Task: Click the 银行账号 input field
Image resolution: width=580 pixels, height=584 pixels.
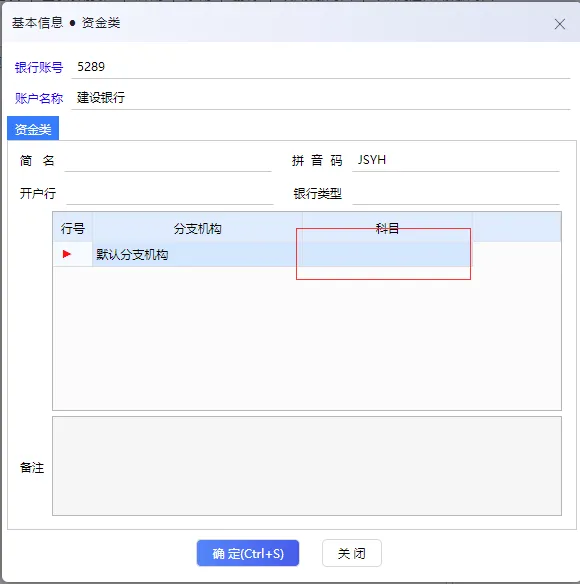Action: click(x=320, y=67)
